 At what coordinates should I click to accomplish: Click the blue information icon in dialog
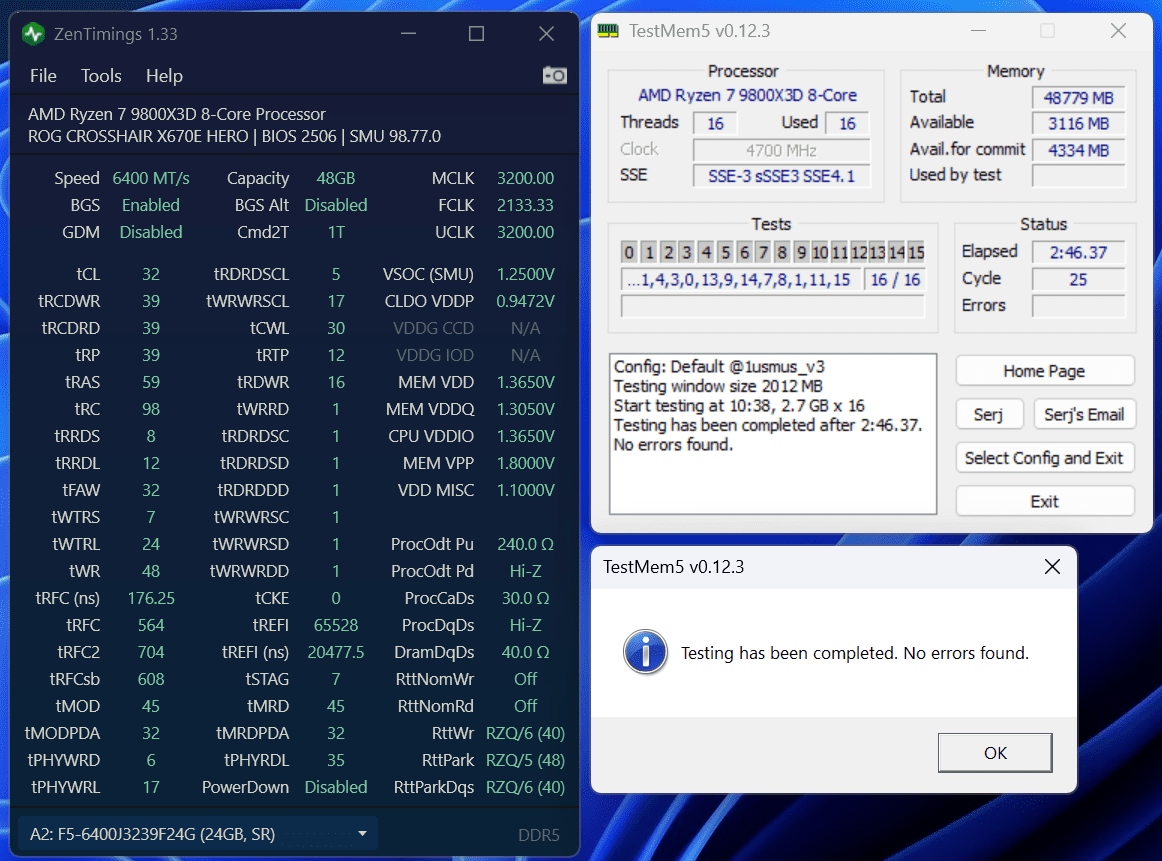(645, 652)
